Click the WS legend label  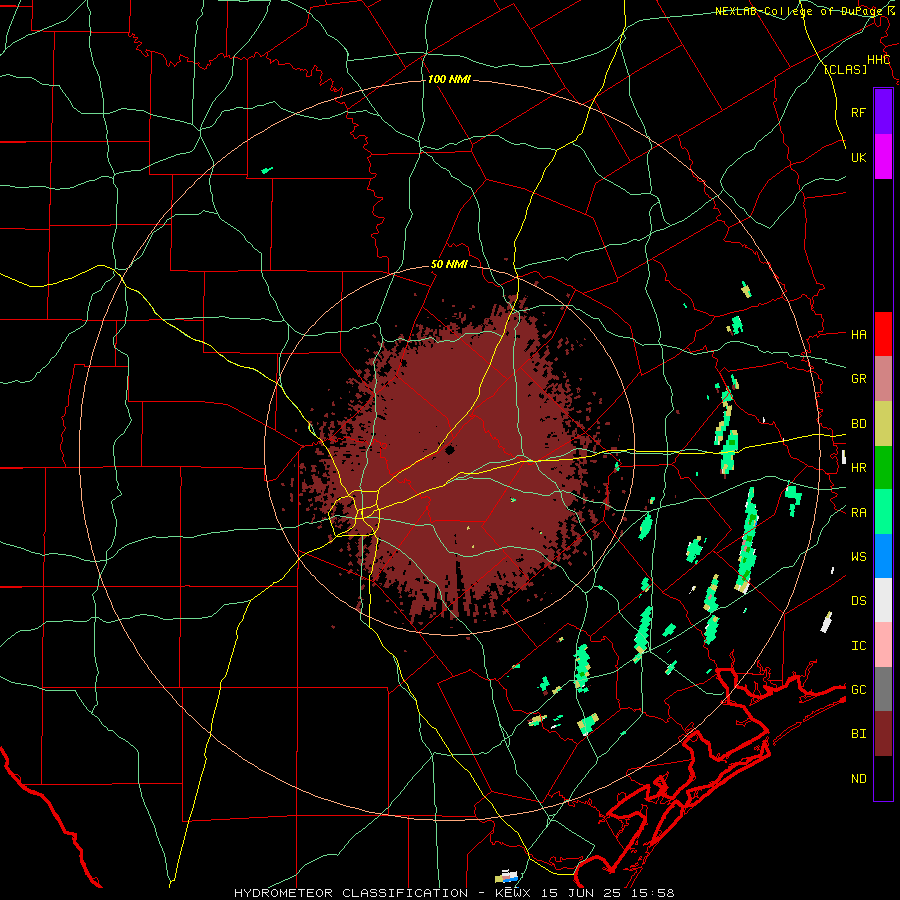pos(858,556)
